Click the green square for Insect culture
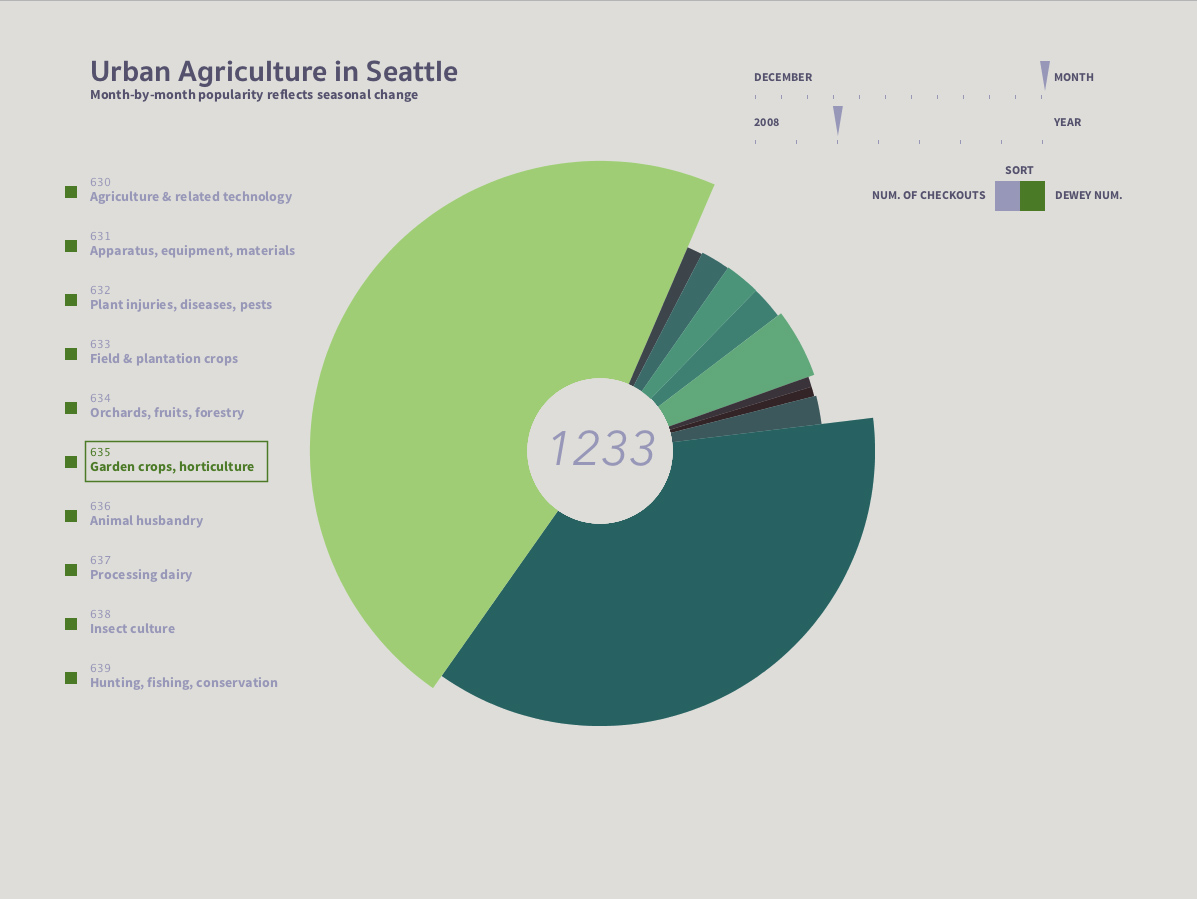The width and height of the screenshot is (1197, 899). (x=71, y=624)
